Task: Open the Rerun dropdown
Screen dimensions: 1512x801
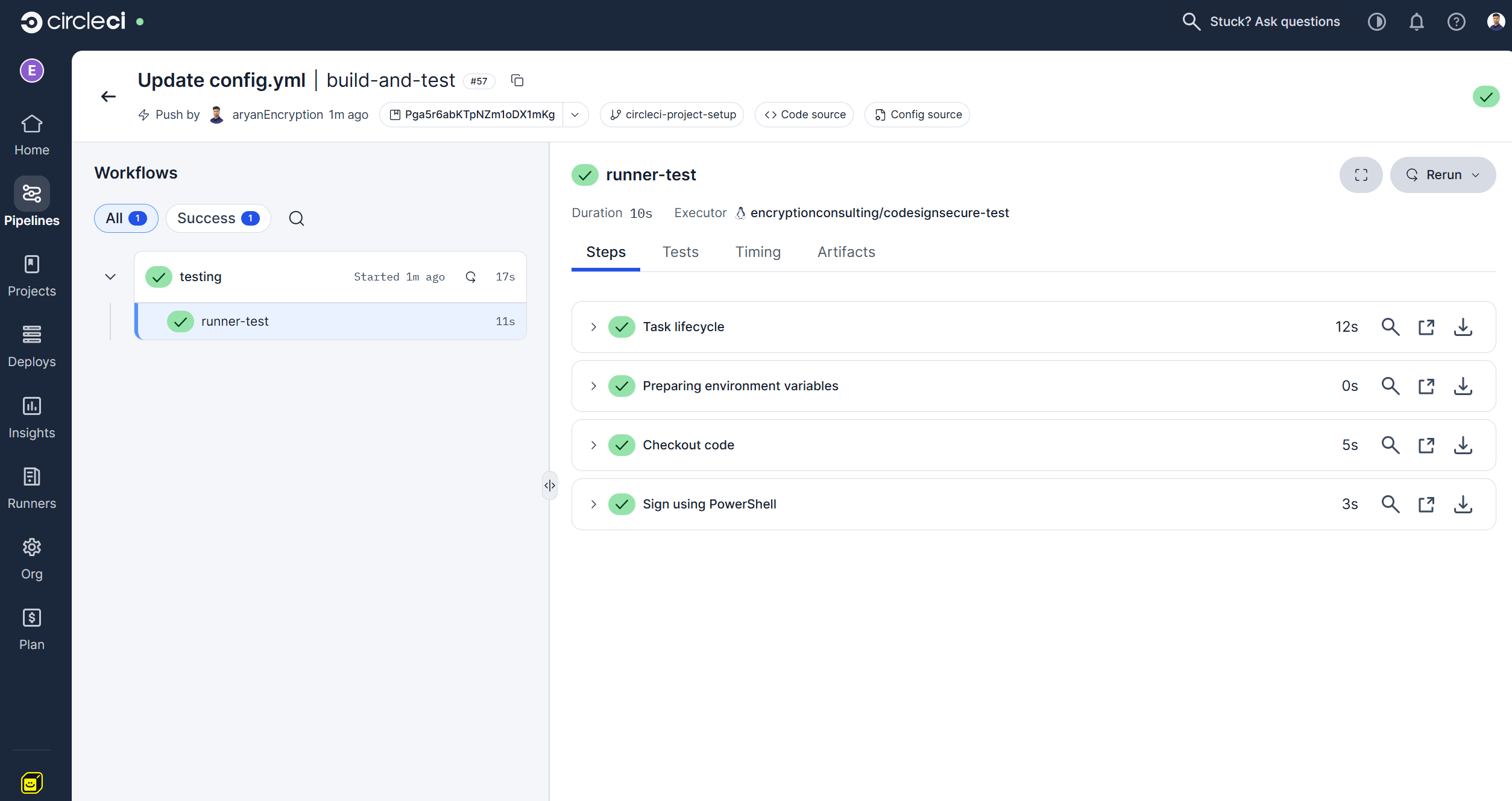Action: pyautogui.click(x=1443, y=175)
